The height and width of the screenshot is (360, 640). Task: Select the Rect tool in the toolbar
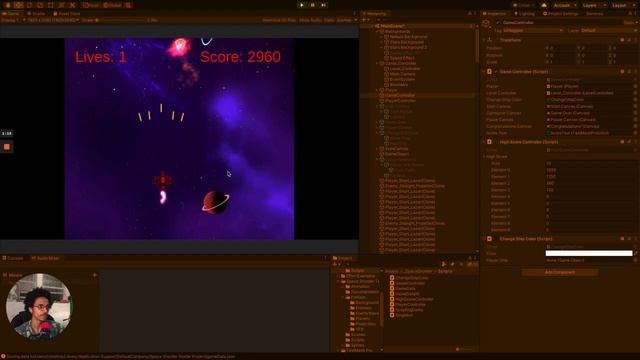[51, 5]
